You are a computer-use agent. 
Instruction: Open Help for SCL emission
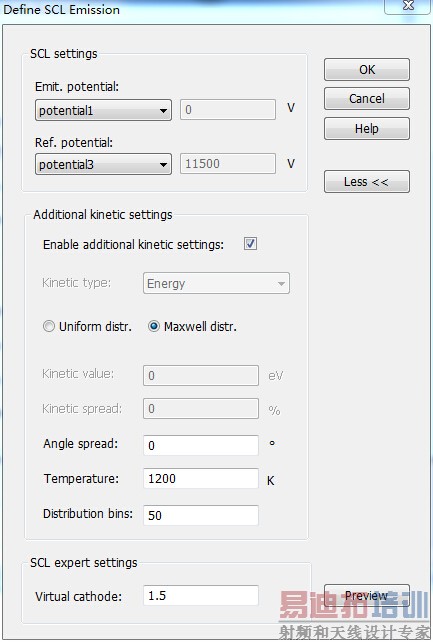pyautogui.click(x=367, y=129)
